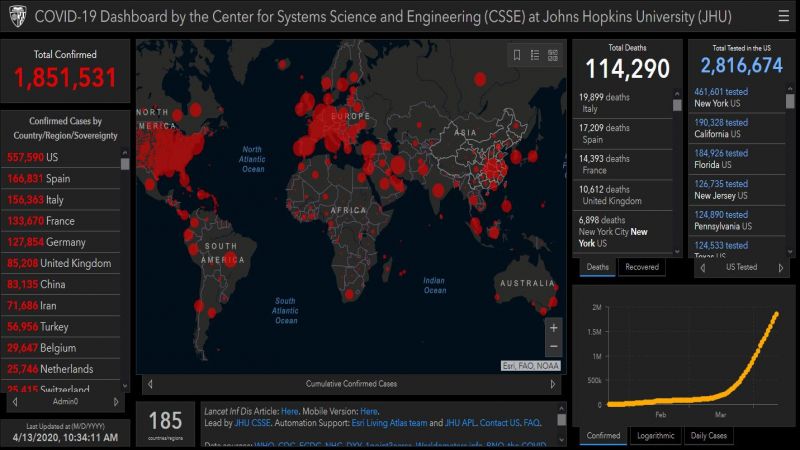Viewport: 800px width, 450px height.
Task: Open the Contact US link
Action: click(499, 423)
